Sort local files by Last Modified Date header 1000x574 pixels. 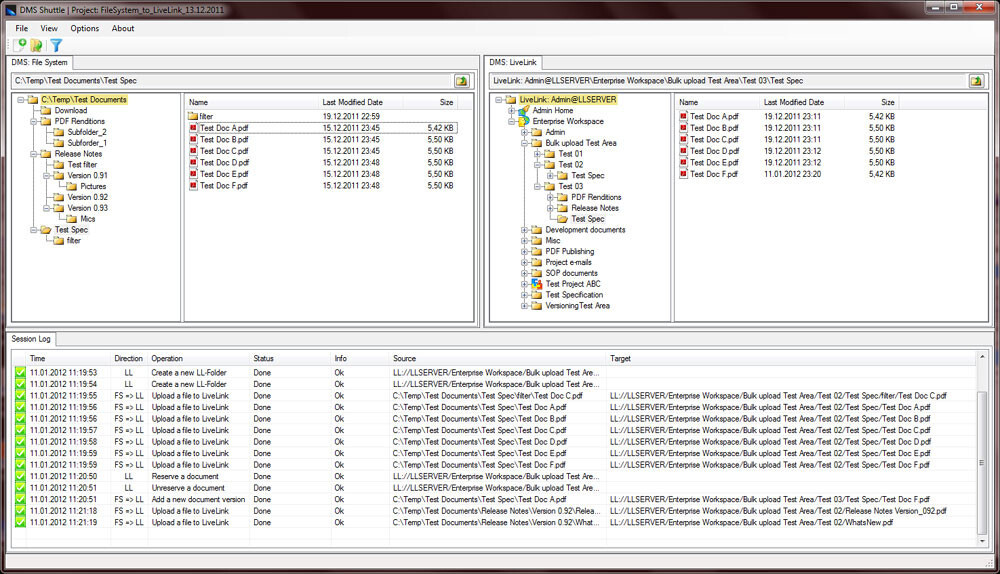pyautogui.click(x=363, y=102)
